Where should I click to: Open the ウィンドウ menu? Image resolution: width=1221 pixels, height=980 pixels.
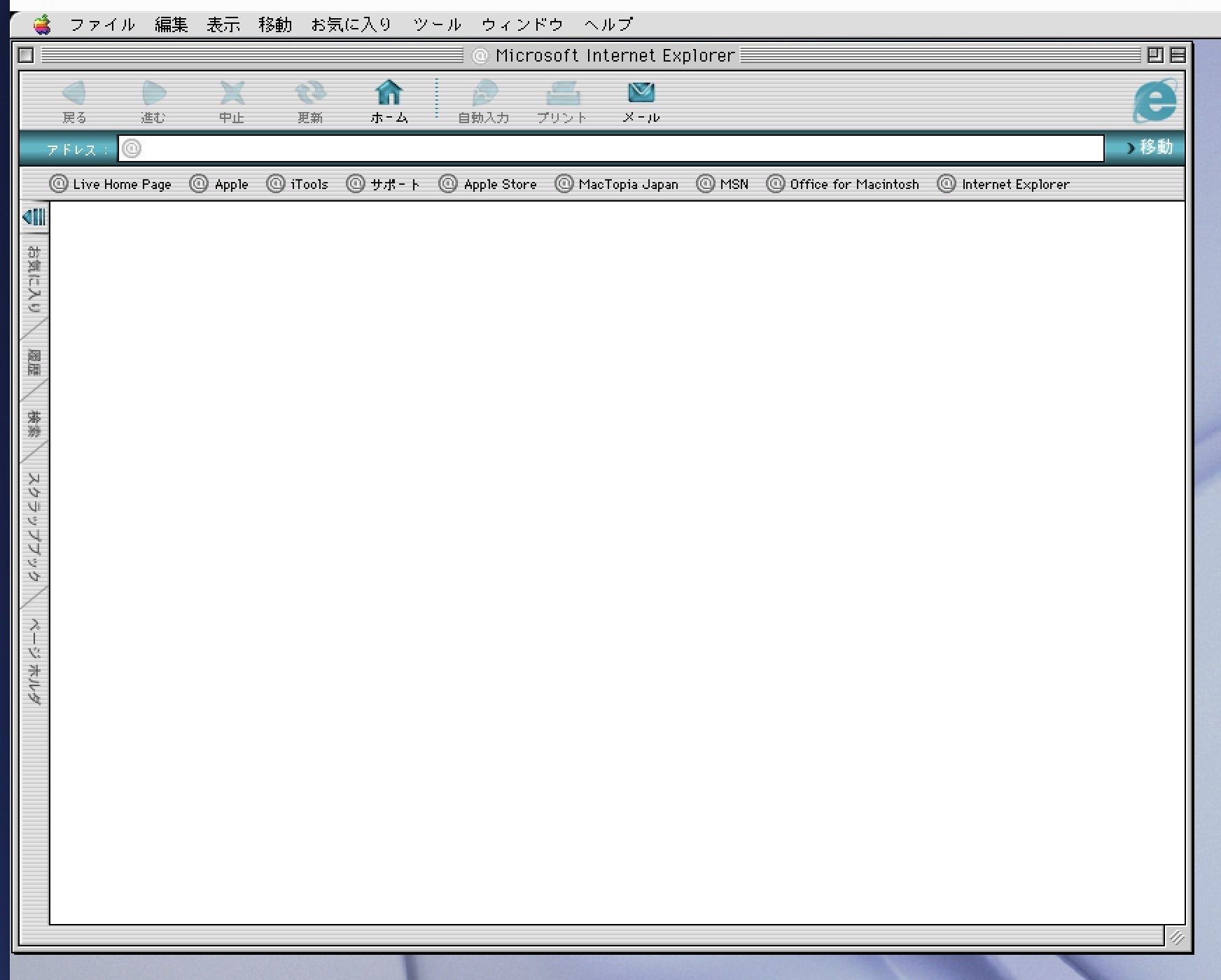click(522, 24)
